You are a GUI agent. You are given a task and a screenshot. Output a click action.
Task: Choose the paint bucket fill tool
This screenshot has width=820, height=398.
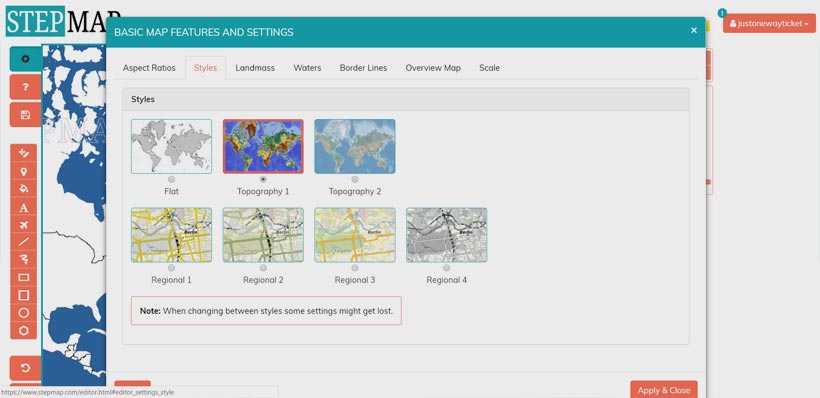tap(24, 189)
